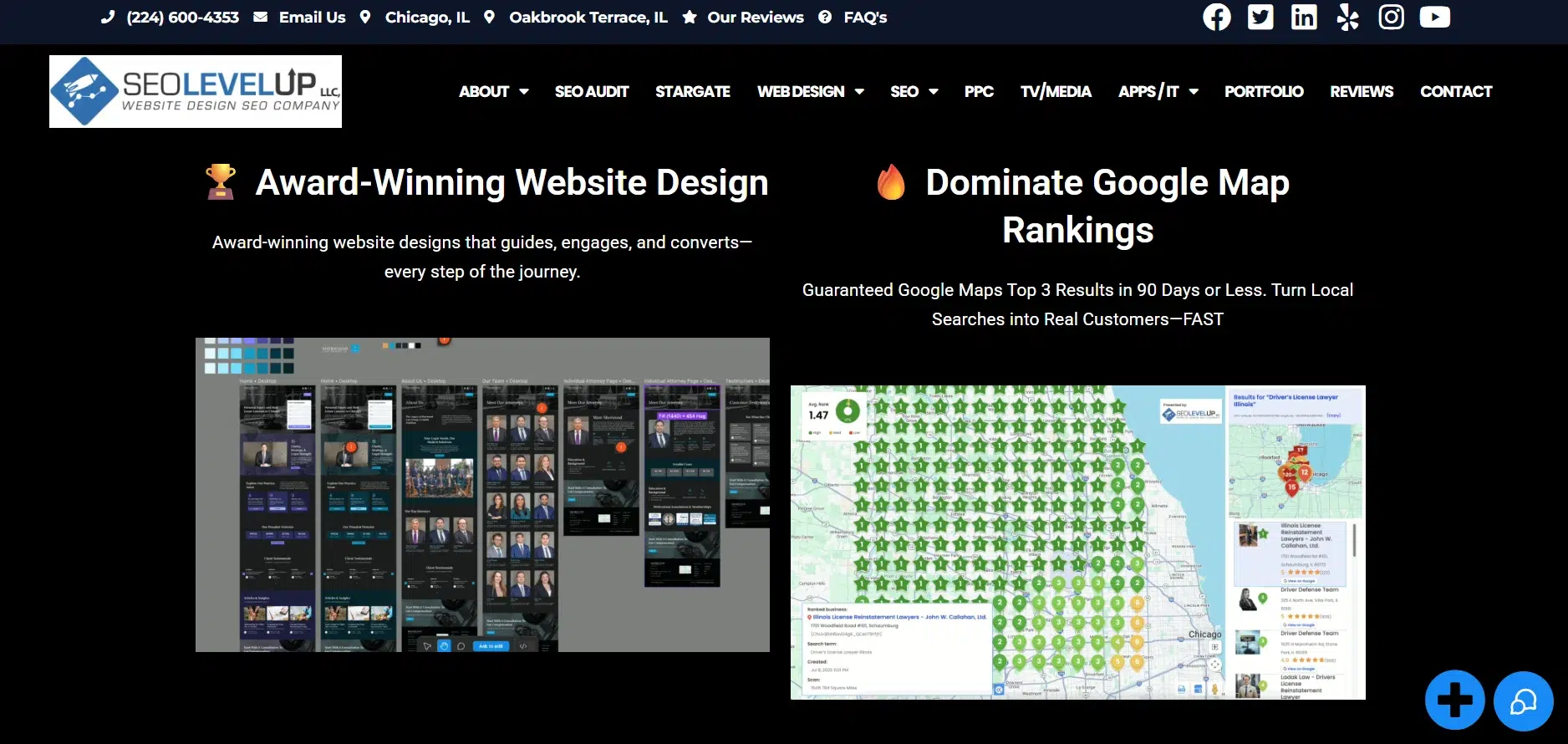Open the STARGATE menu item
Viewport: 1568px width, 744px height.
coord(693,91)
